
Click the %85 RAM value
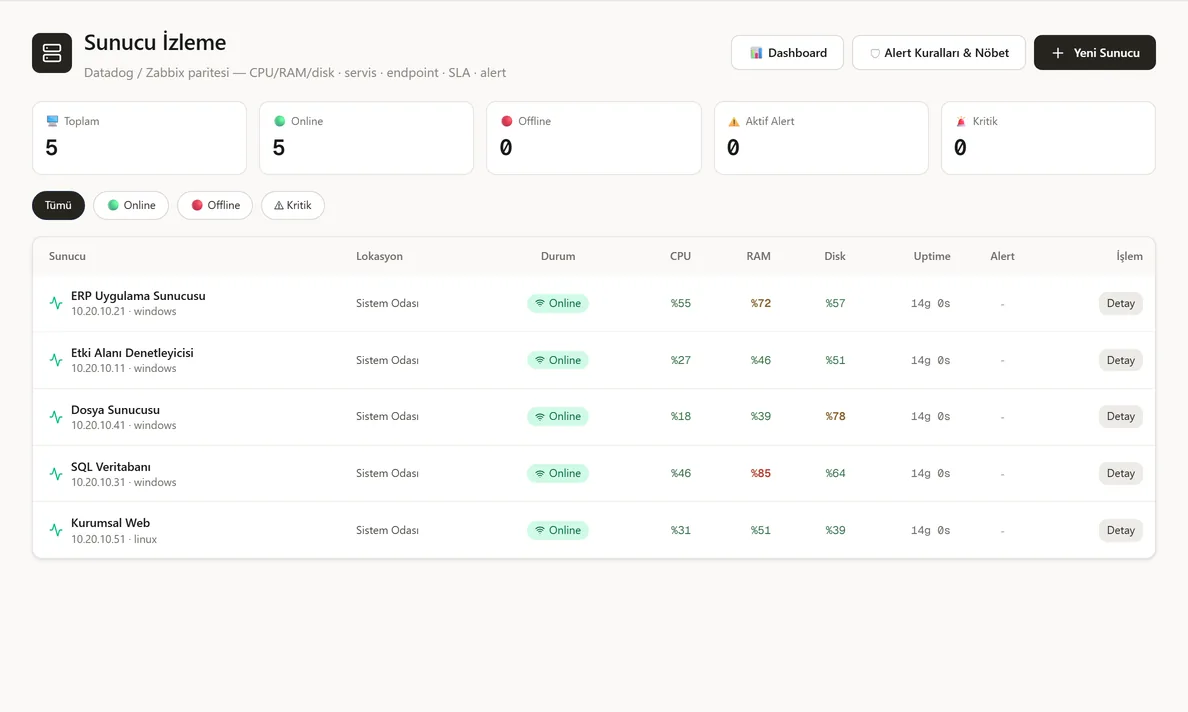[x=761, y=473]
